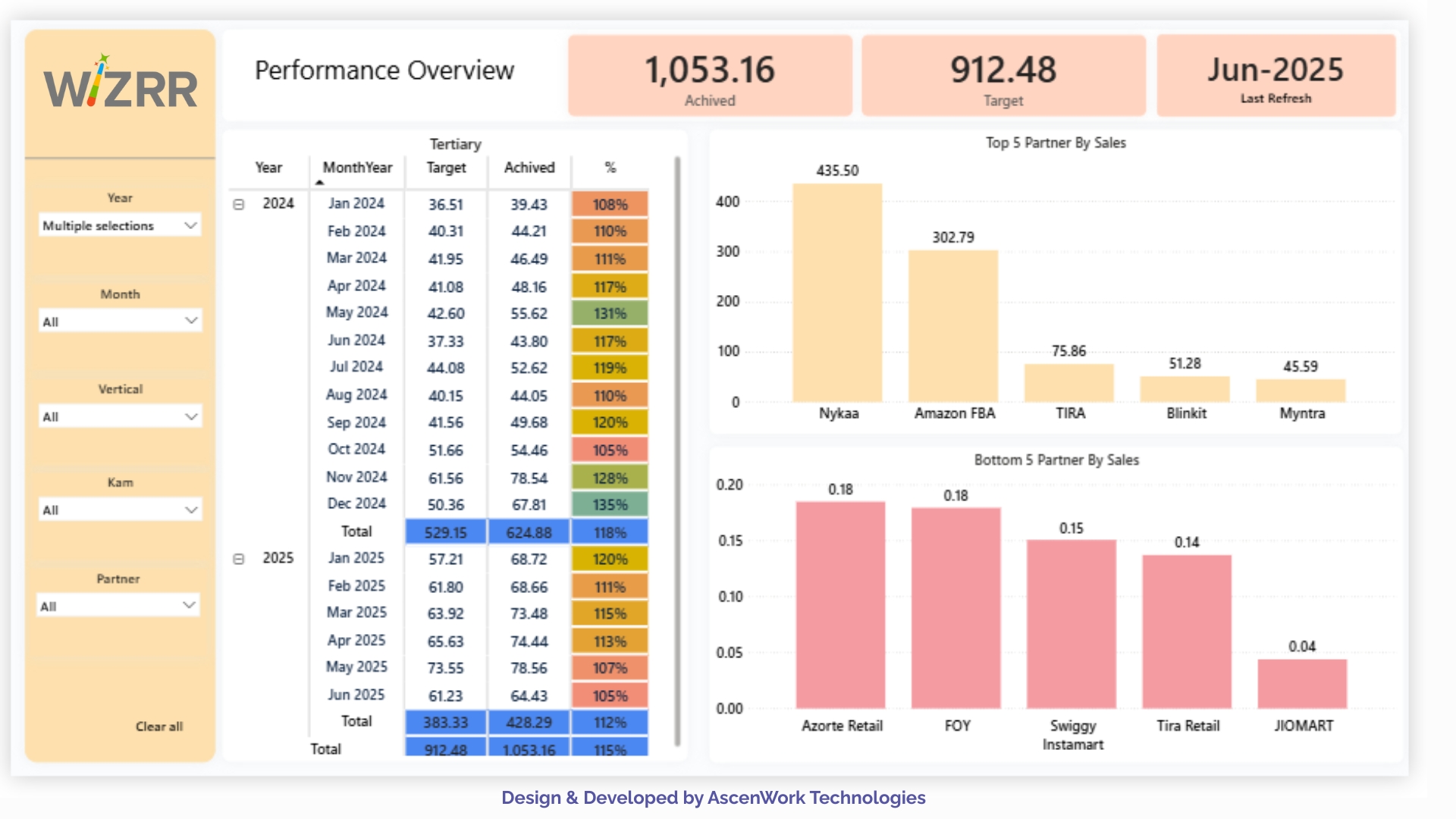Click the JIOMART bar in bottom chart
This screenshot has width=1456, height=819.
(x=1302, y=683)
